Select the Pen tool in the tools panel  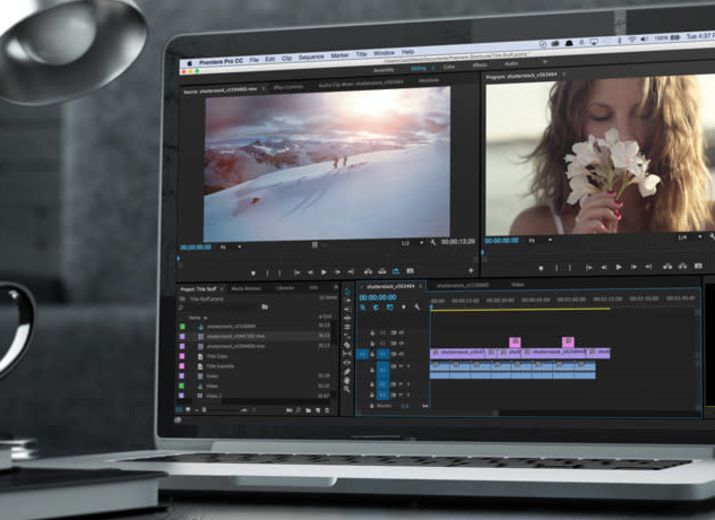[347, 371]
